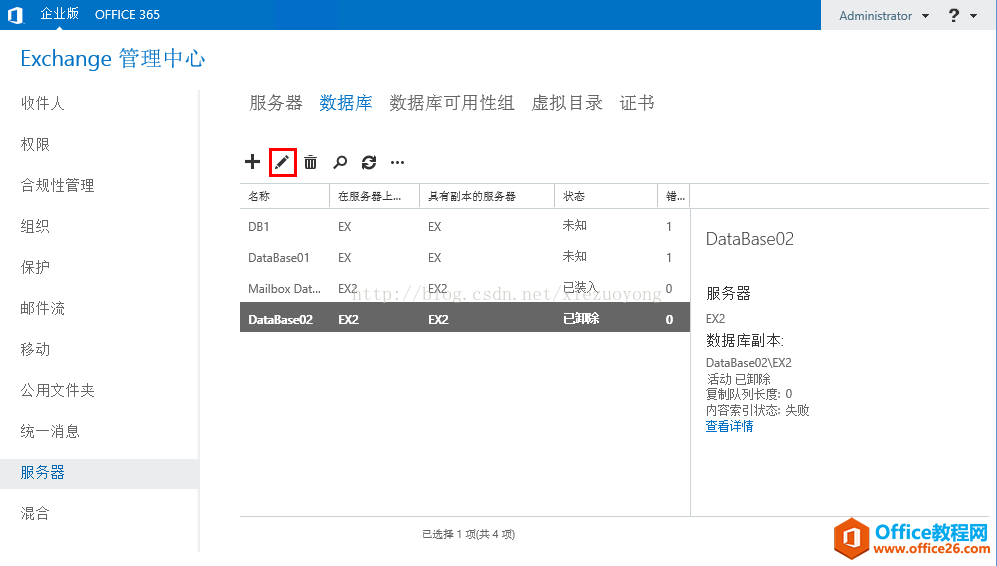This screenshot has height=566, width=997.
Task: Click the 查看详情 link in details pane
Action: pyautogui.click(x=729, y=426)
